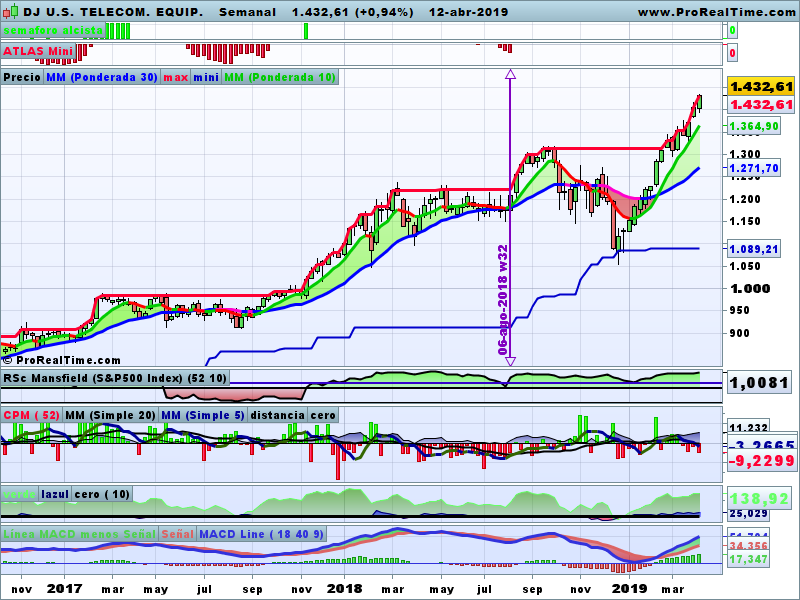Screen dimensions: 800x600
Task: Click the 25,029 value tag
Action: click(748, 513)
